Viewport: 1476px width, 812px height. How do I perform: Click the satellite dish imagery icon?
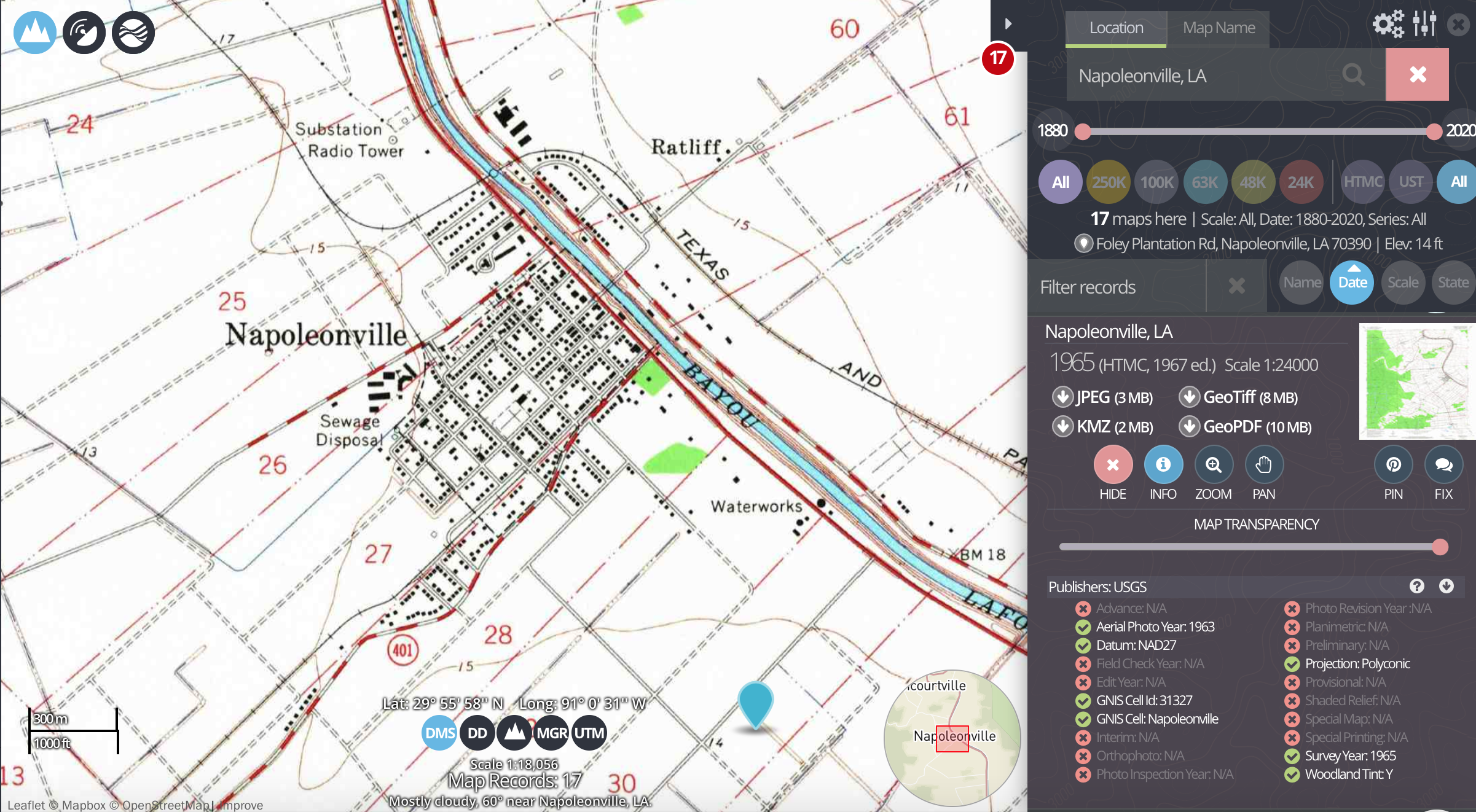point(84,33)
